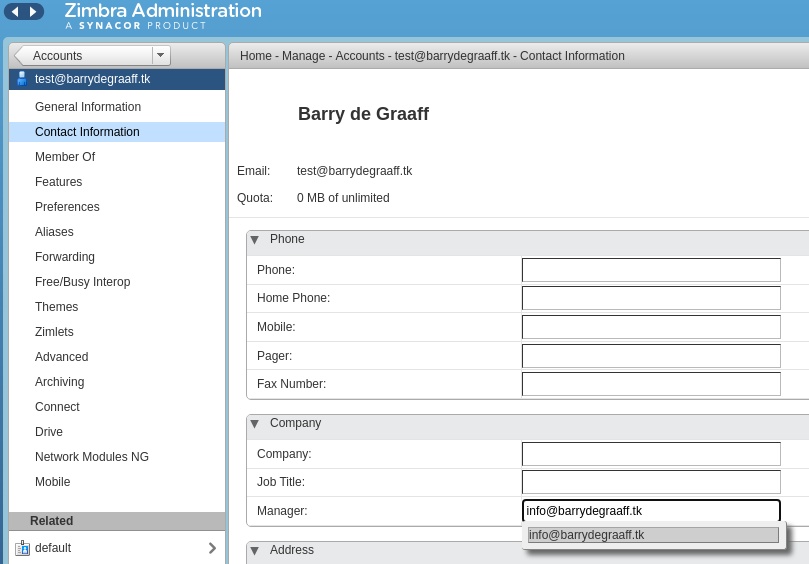Click the back navigation arrow
The width and height of the screenshot is (809, 564).
pos(15,12)
